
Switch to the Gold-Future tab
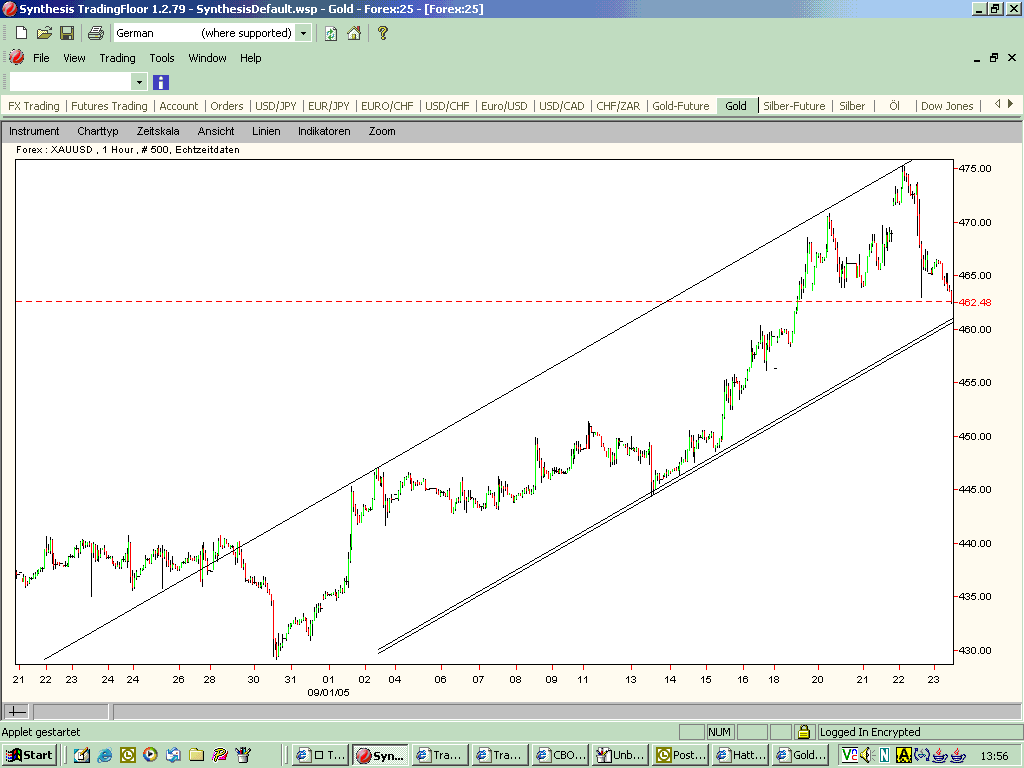(680, 106)
